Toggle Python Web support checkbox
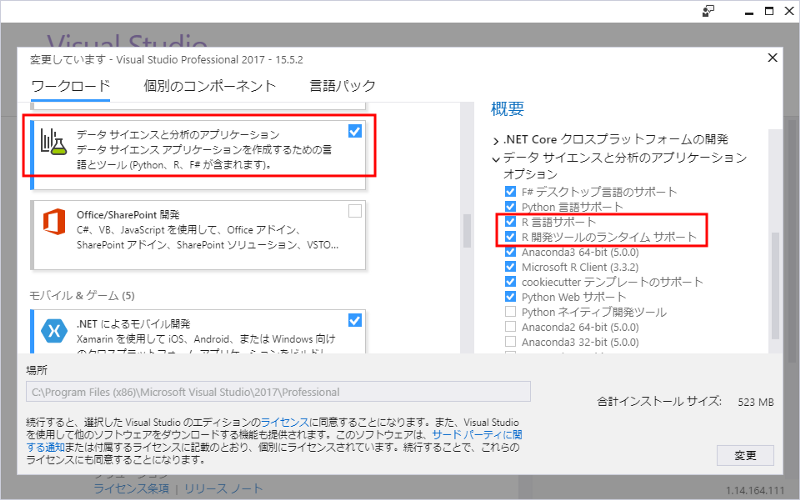Image resolution: width=800 pixels, height=500 pixels. pyautogui.click(x=510, y=296)
